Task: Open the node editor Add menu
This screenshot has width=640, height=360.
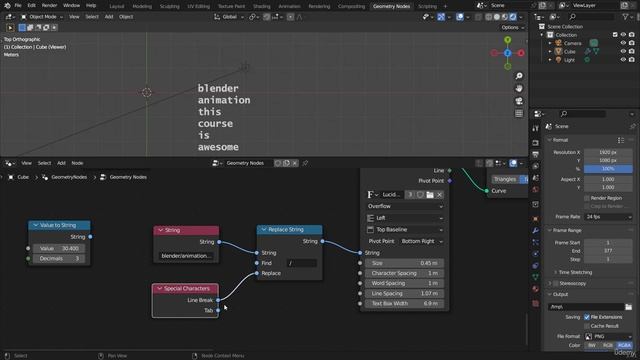Action: pyautogui.click(x=61, y=163)
